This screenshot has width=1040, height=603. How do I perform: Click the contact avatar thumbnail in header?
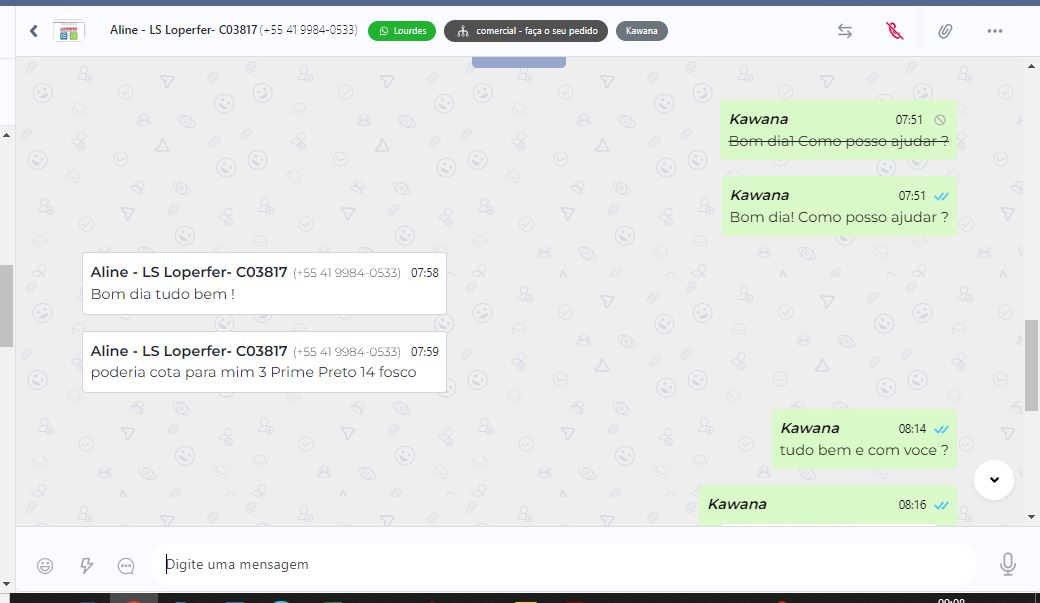coord(69,31)
